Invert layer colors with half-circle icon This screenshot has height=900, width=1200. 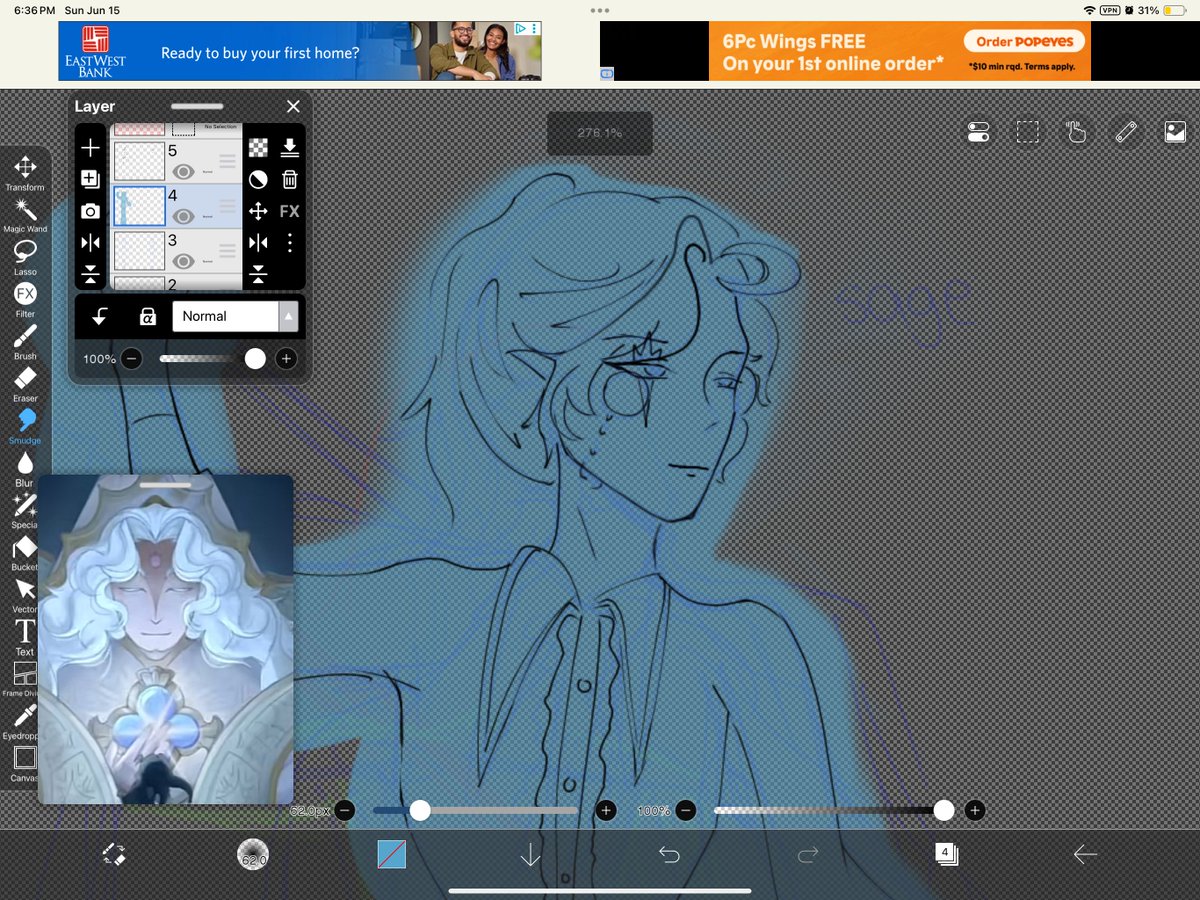pos(258,179)
